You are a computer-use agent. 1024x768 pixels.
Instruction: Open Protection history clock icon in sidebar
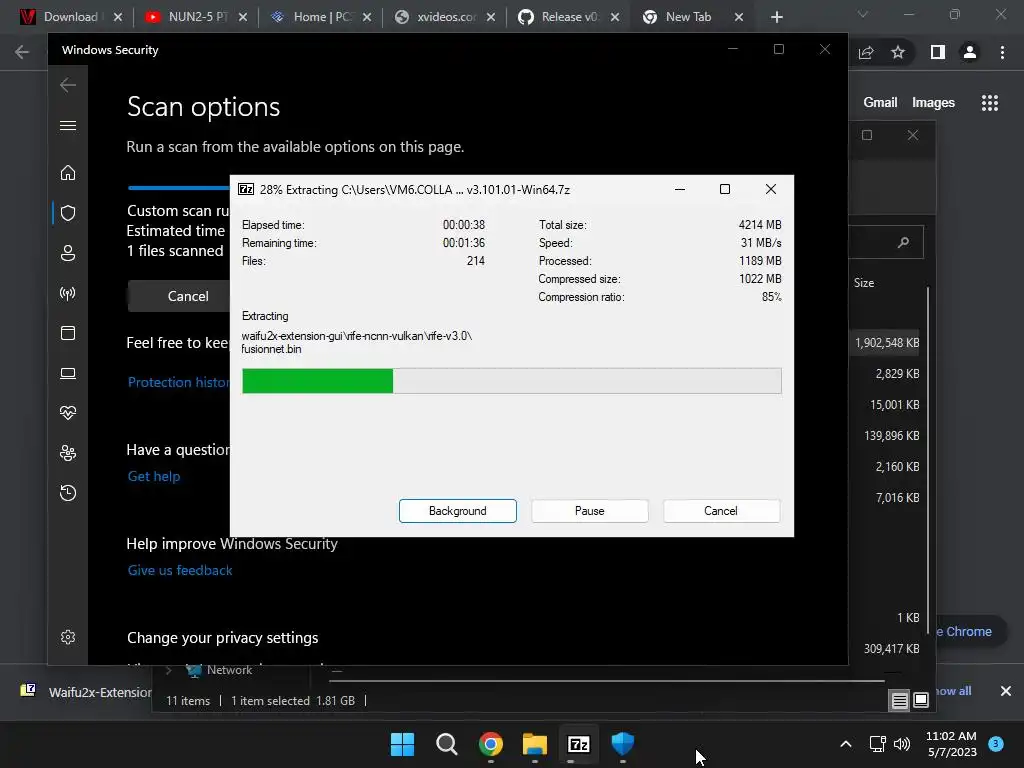68,492
